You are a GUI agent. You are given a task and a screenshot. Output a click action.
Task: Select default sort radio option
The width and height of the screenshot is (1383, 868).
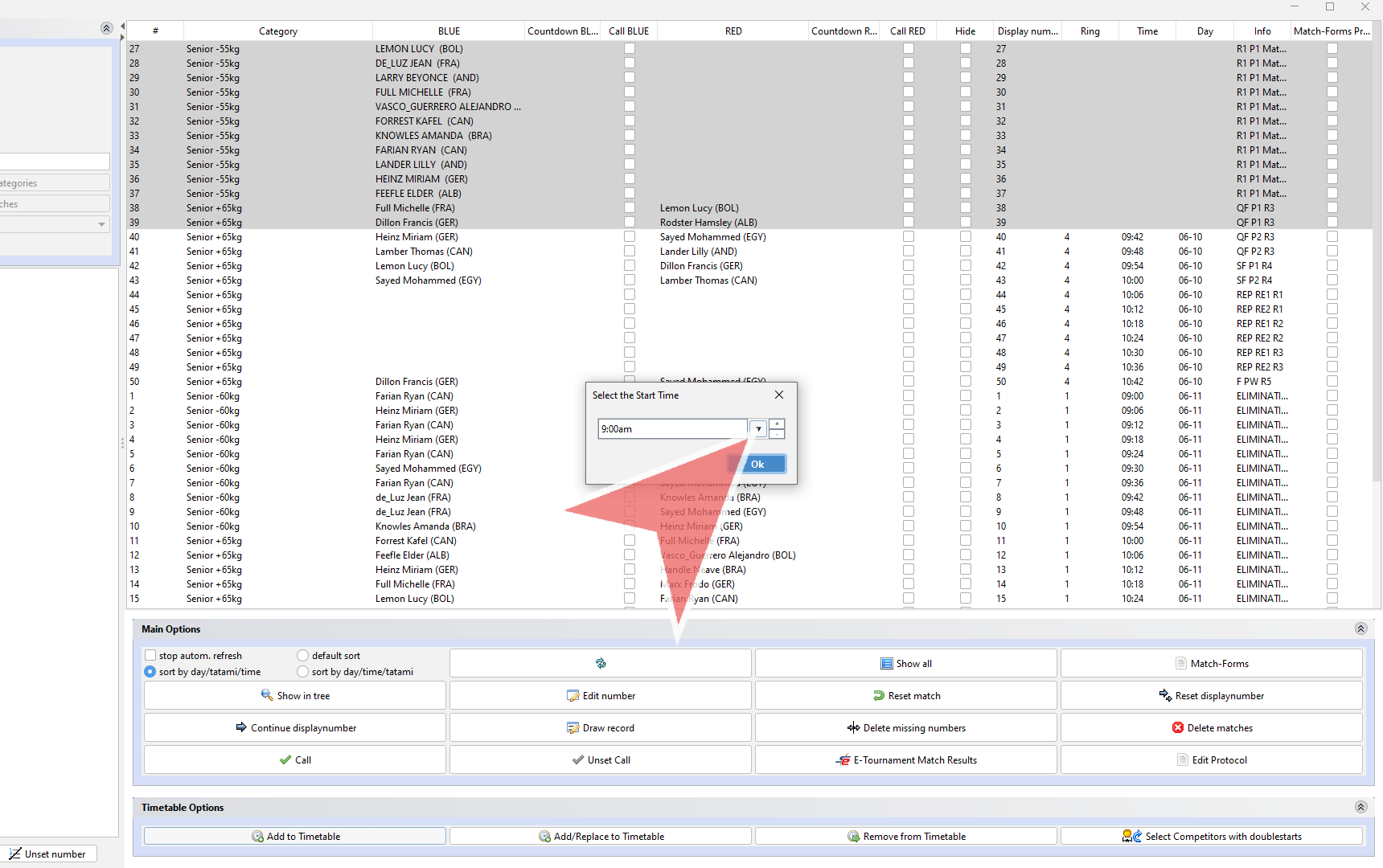(x=303, y=655)
